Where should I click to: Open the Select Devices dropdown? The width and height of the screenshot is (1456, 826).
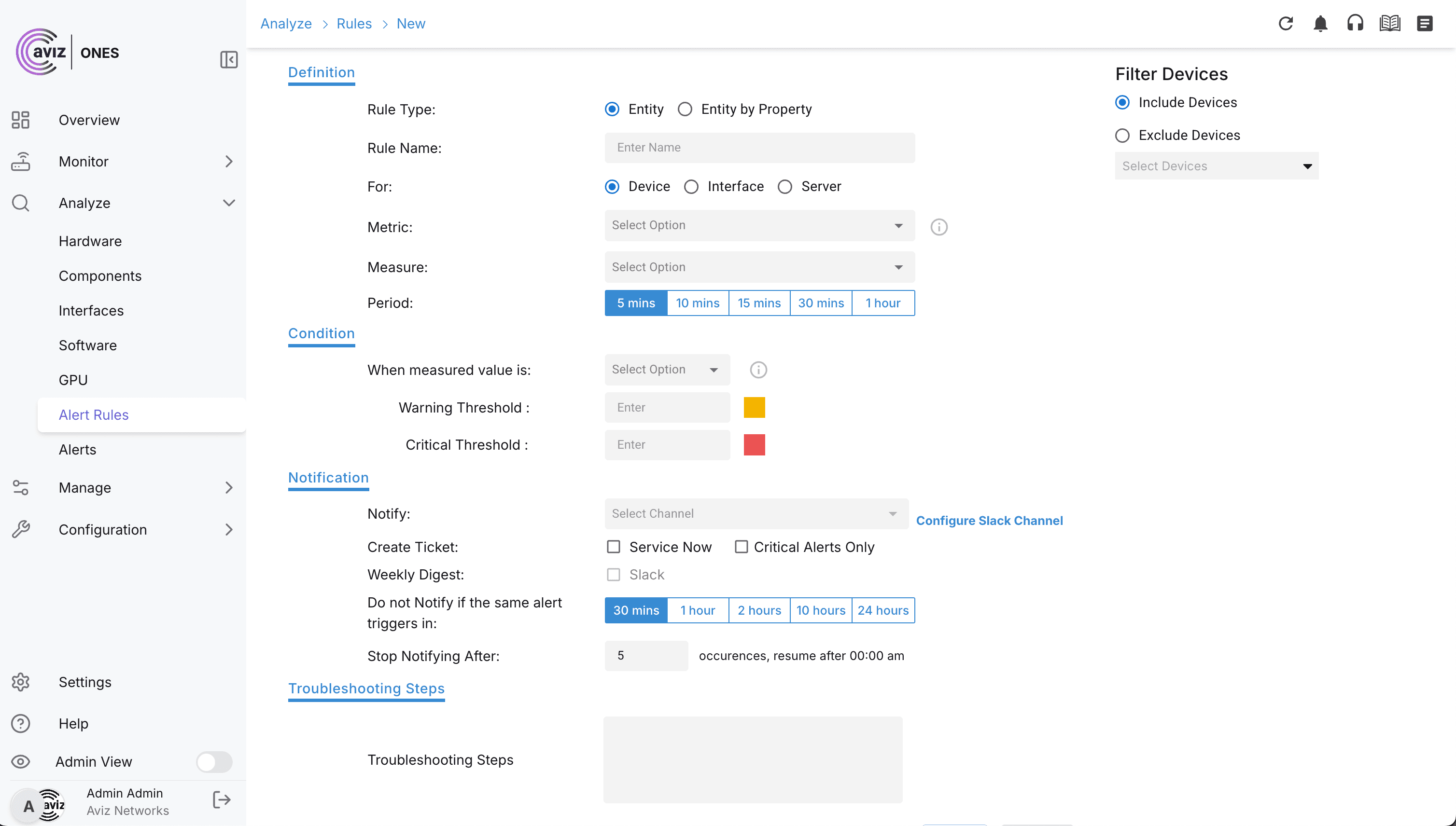[x=1217, y=166]
